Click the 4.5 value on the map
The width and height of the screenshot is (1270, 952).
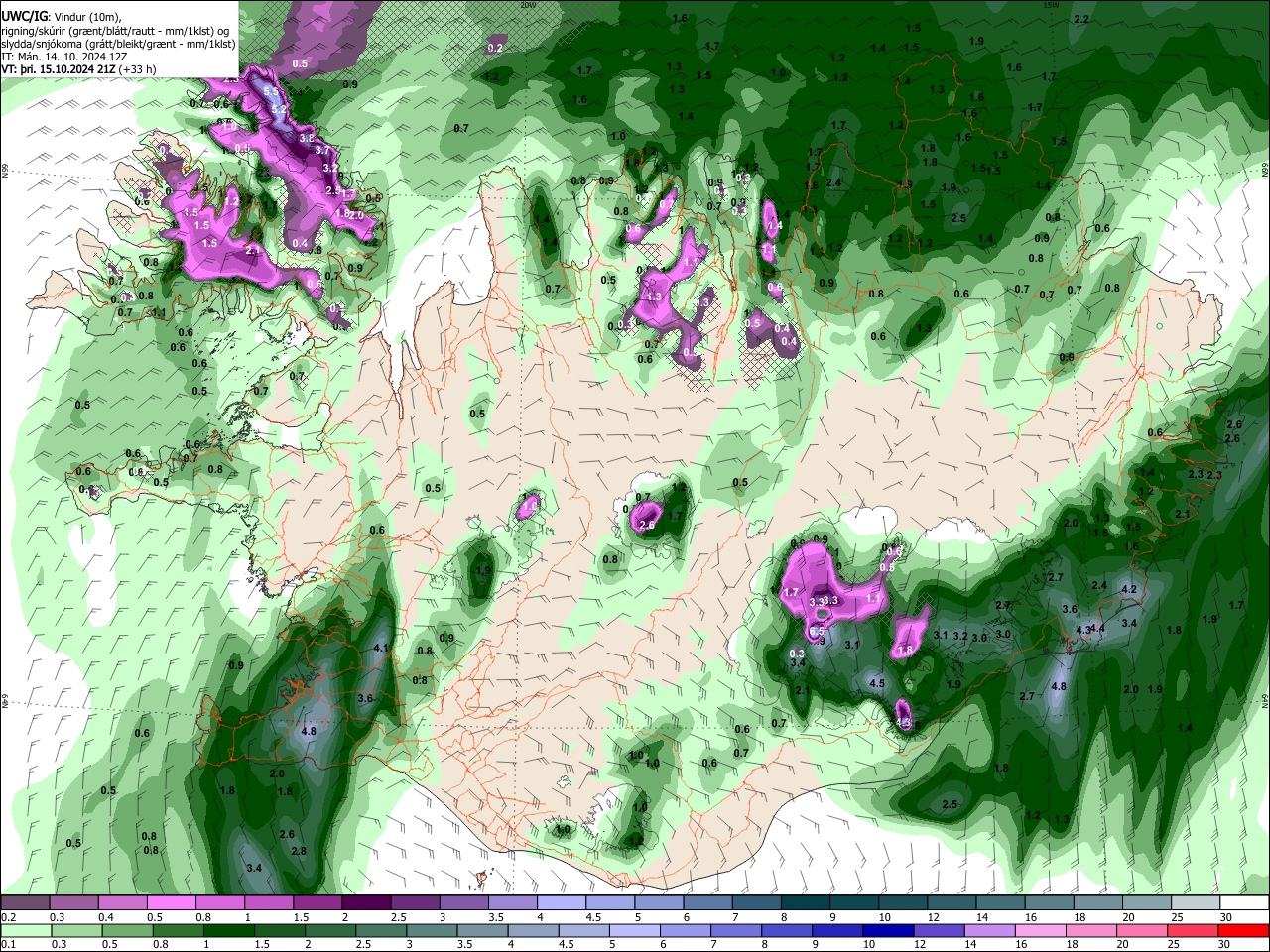click(877, 683)
